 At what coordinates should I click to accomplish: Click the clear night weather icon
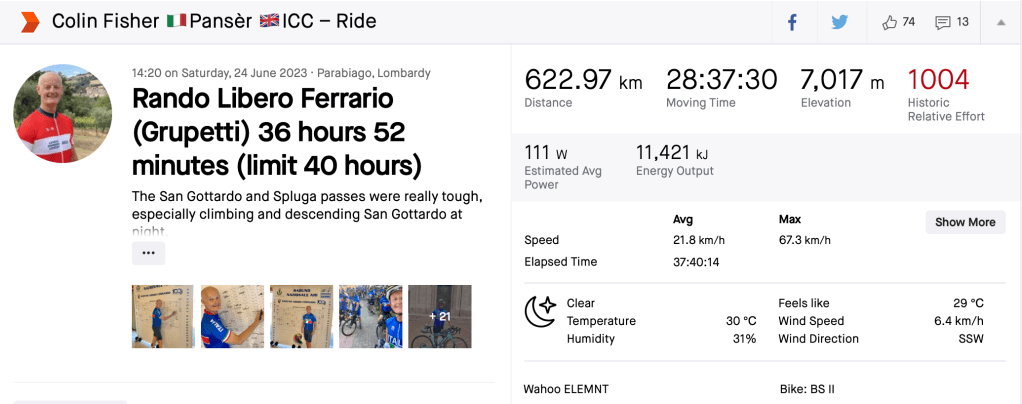541,312
